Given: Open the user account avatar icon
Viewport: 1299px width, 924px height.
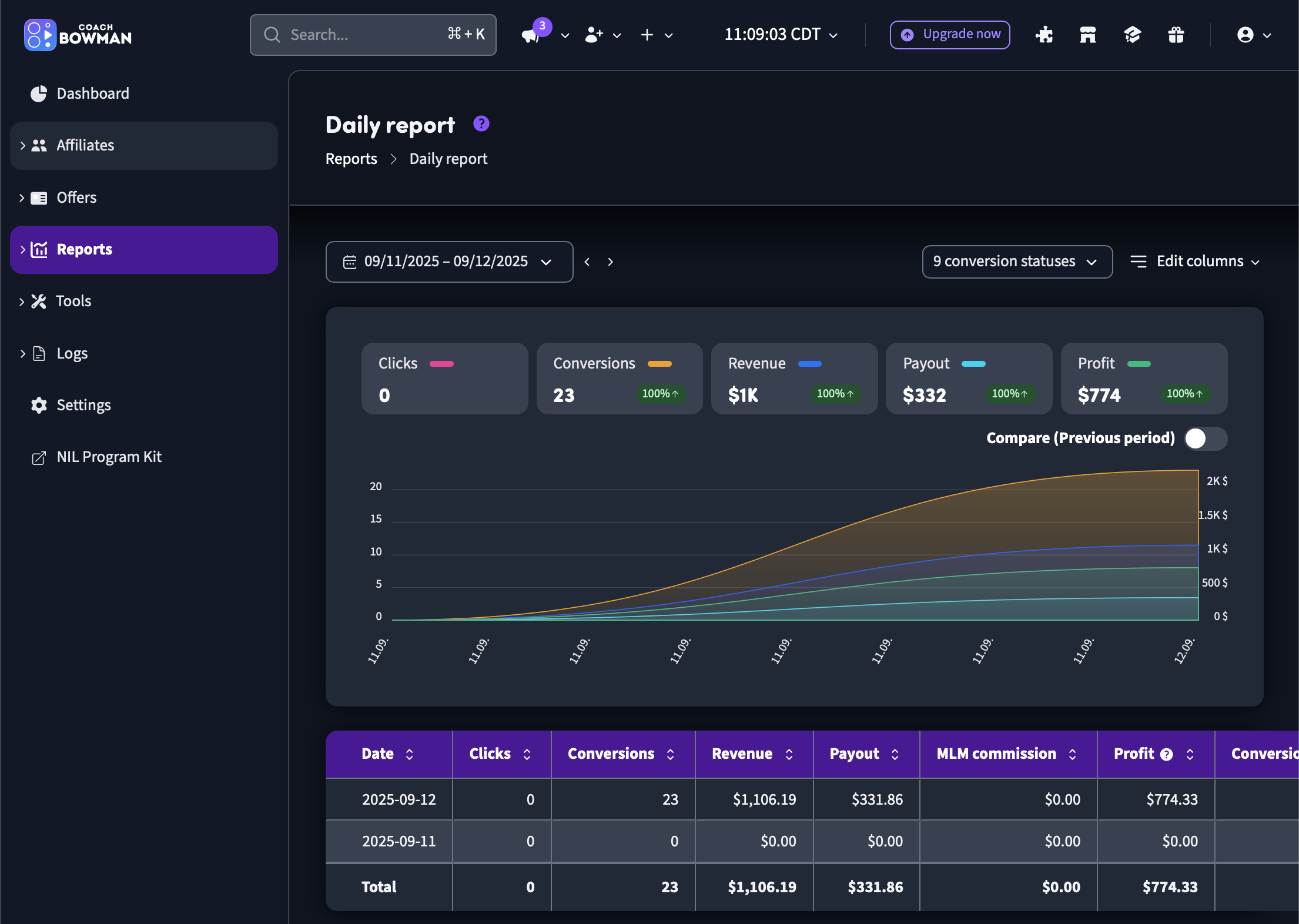Looking at the screenshot, I should [1245, 35].
